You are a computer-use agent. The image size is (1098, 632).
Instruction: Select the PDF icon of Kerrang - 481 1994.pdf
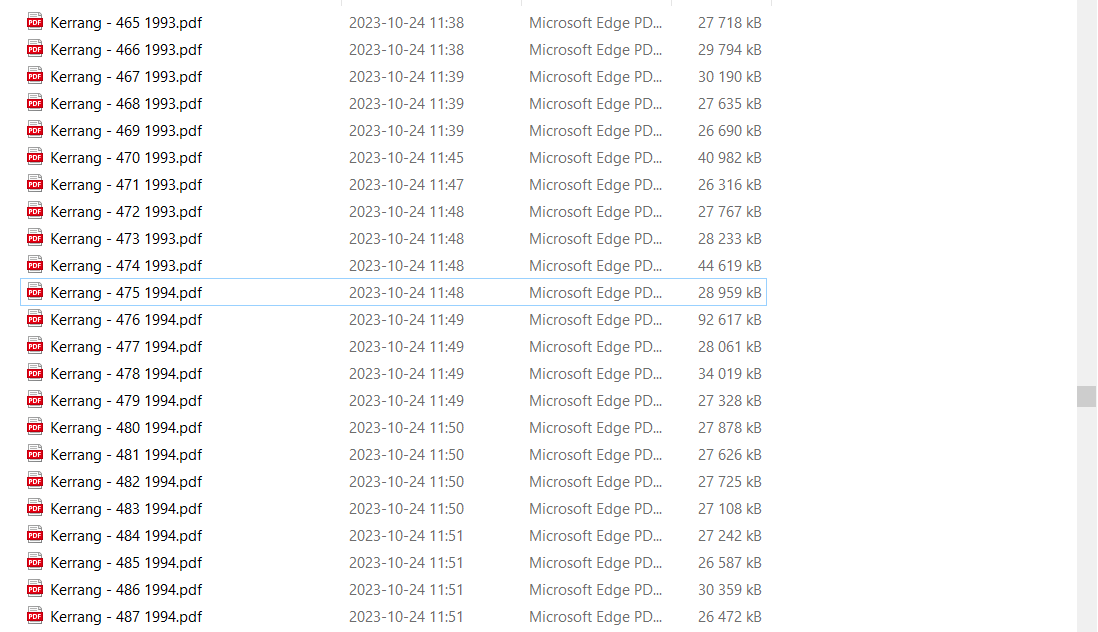tap(34, 454)
